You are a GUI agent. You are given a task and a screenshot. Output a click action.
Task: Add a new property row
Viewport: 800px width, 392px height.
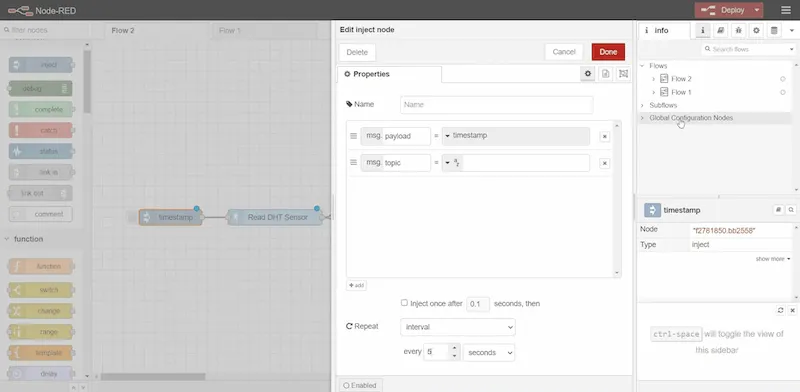coord(356,285)
